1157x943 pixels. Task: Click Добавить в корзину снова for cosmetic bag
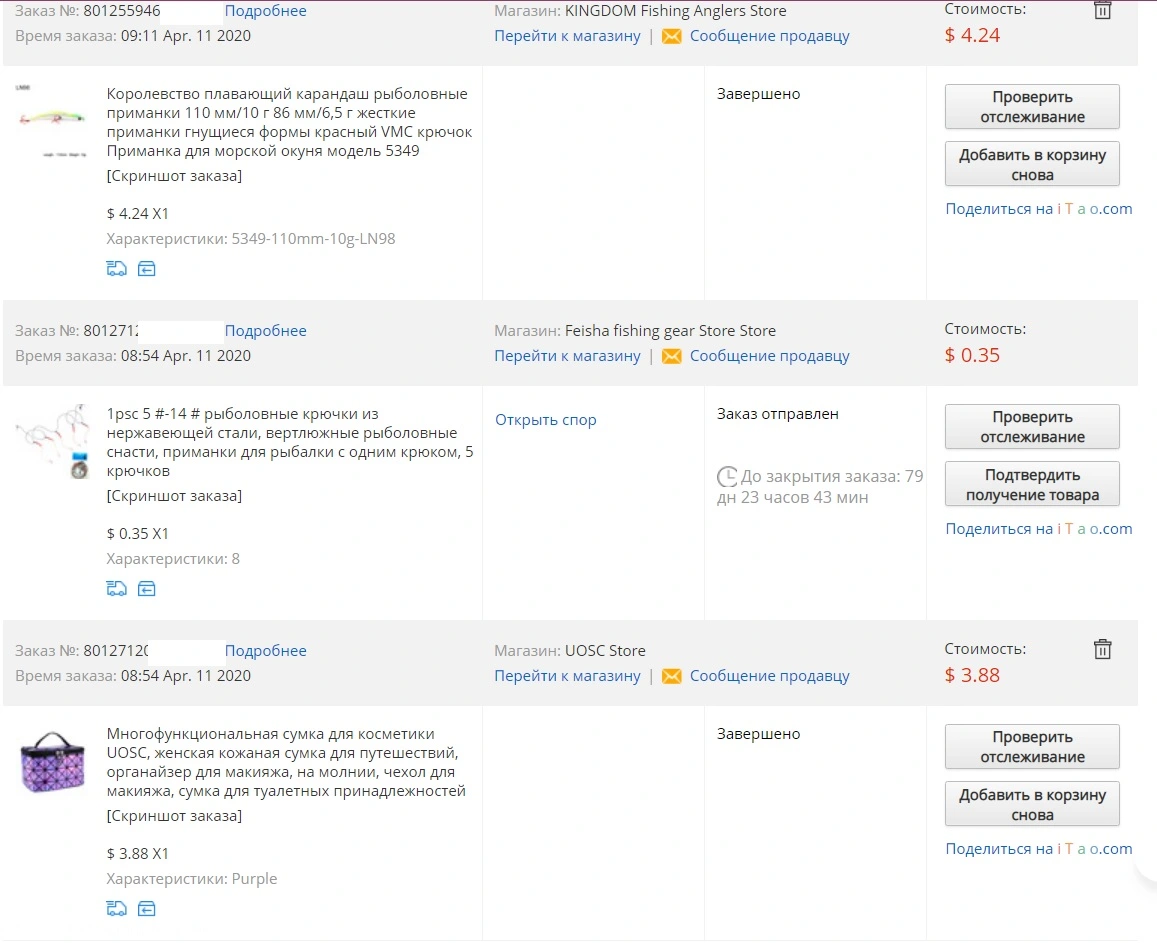coord(1032,804)
